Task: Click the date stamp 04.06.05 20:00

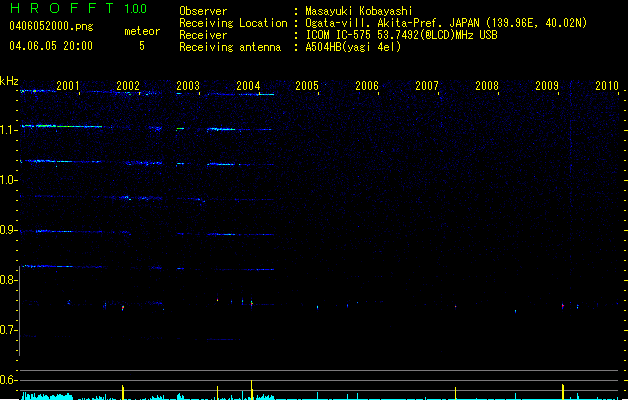Action: [51, 46]
